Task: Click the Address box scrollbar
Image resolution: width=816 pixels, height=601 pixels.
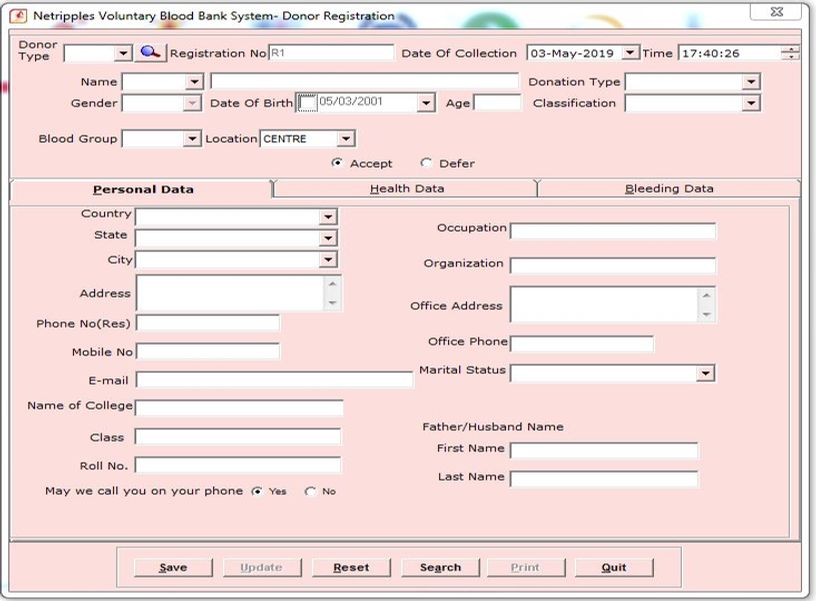Action: (332, 293)
